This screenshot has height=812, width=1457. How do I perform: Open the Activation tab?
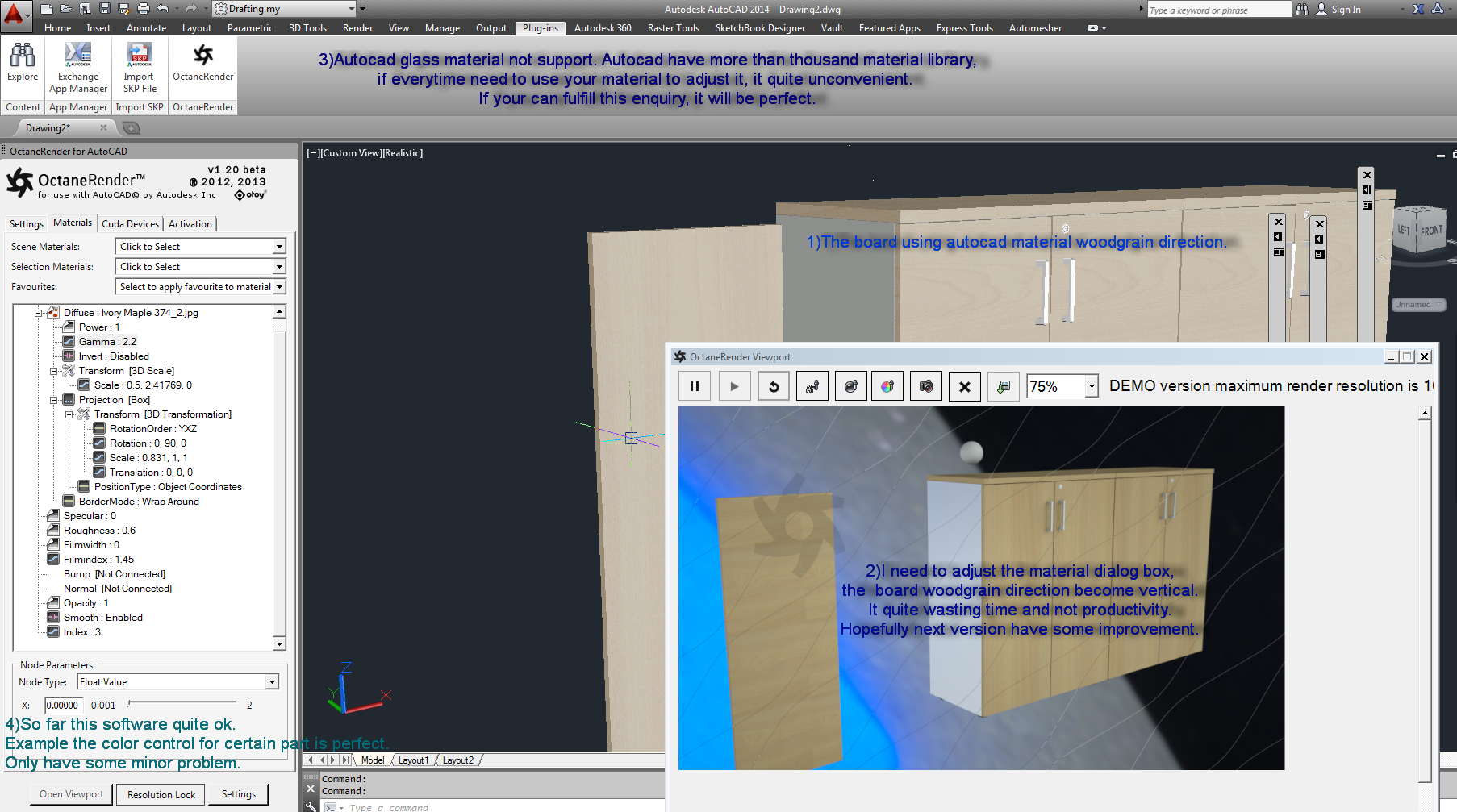pos(190,224)
